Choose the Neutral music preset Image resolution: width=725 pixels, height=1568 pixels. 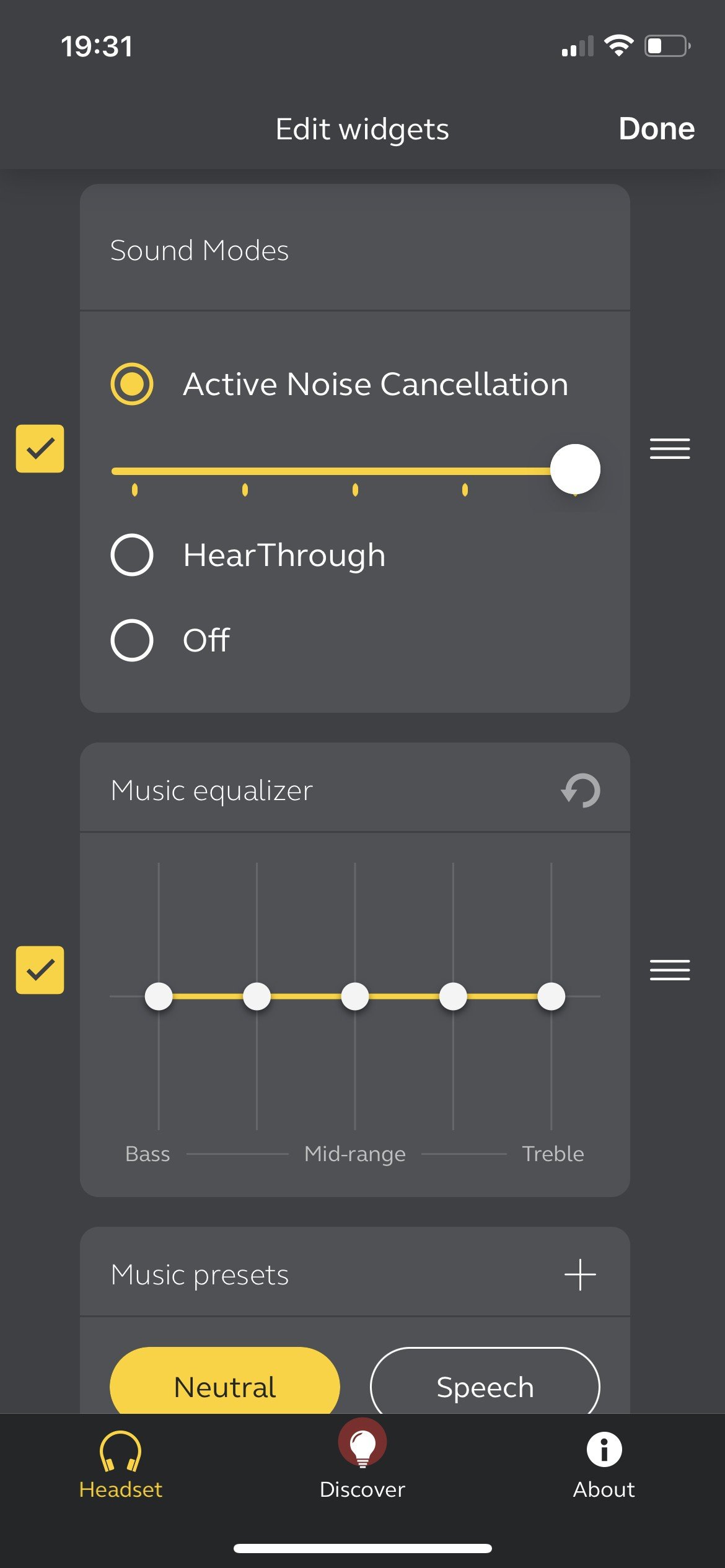pos(225,1381)
